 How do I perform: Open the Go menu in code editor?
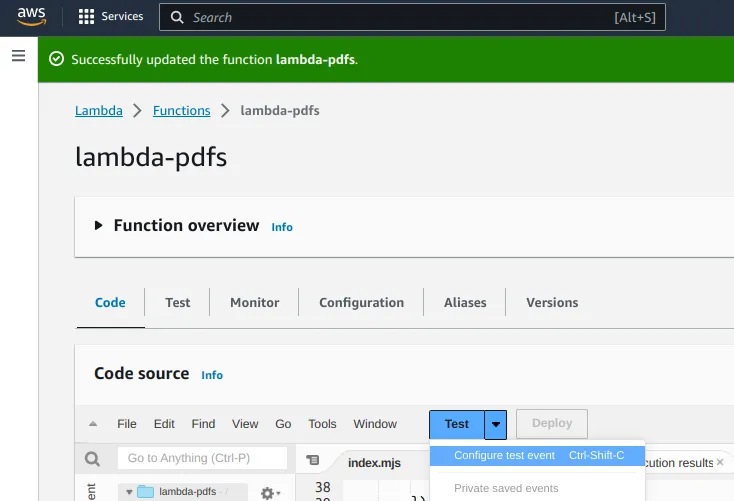pyautogui.click(x=283, y=424)
